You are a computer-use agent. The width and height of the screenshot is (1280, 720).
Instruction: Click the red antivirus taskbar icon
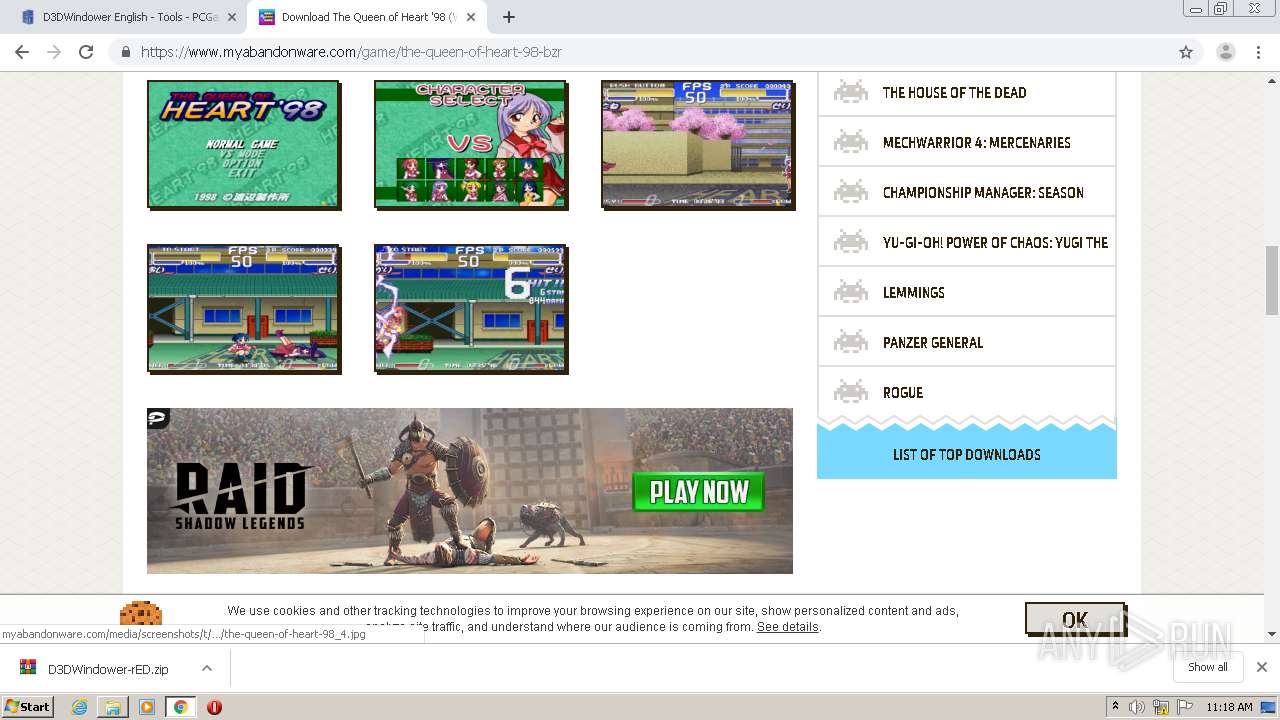tap(214, 707)
